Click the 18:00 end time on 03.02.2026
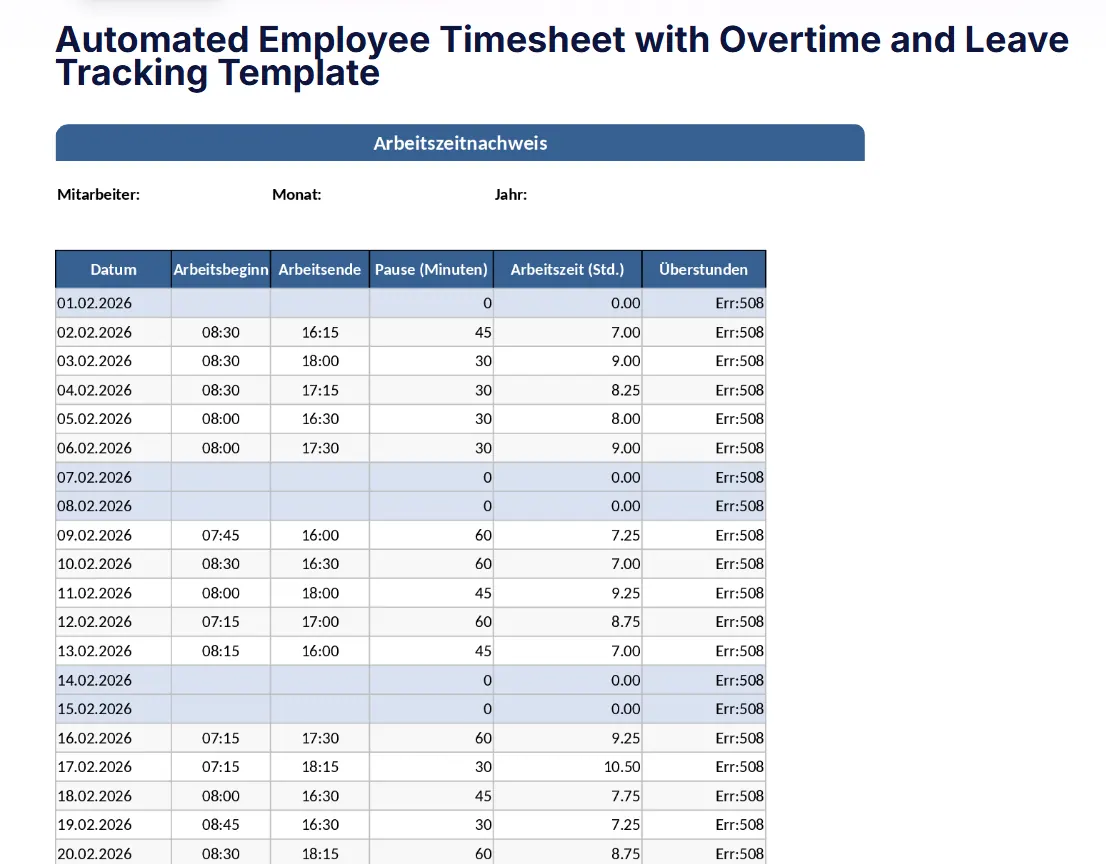Screen dimensions: 1106x864 [x=320, y=361]
